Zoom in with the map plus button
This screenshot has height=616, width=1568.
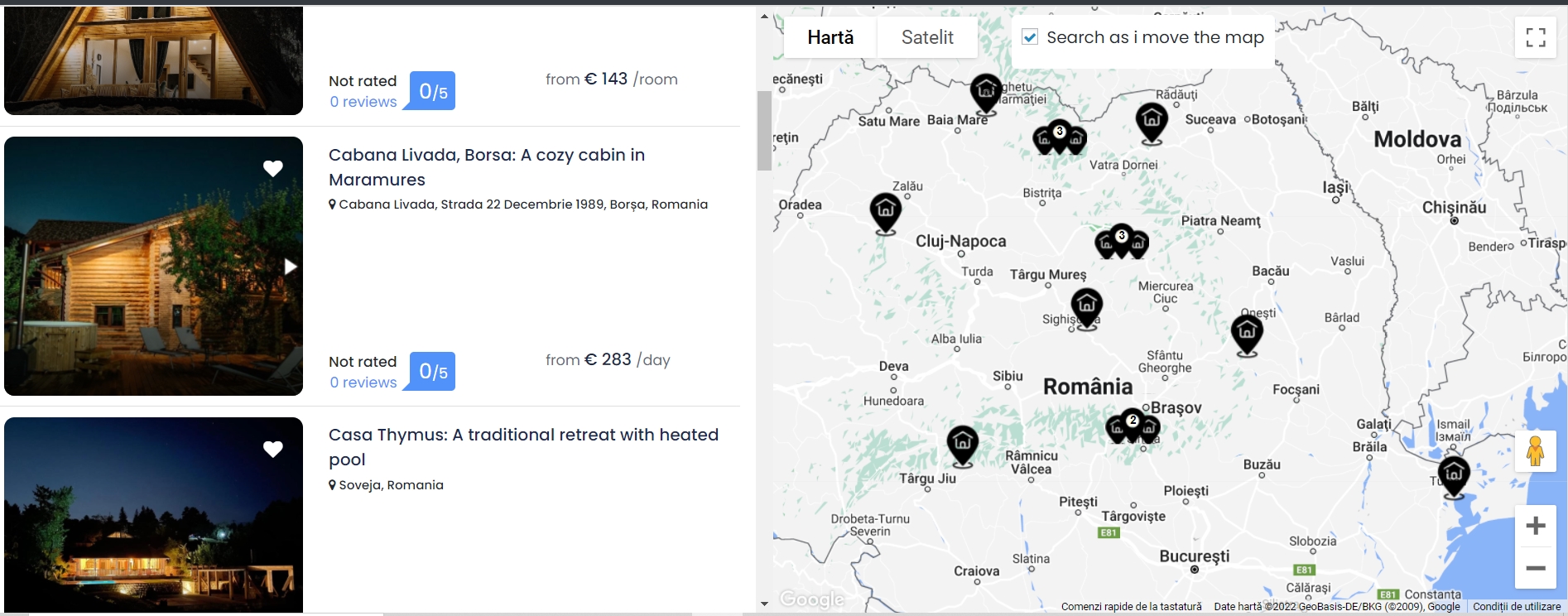click(x=1536, y=526)
